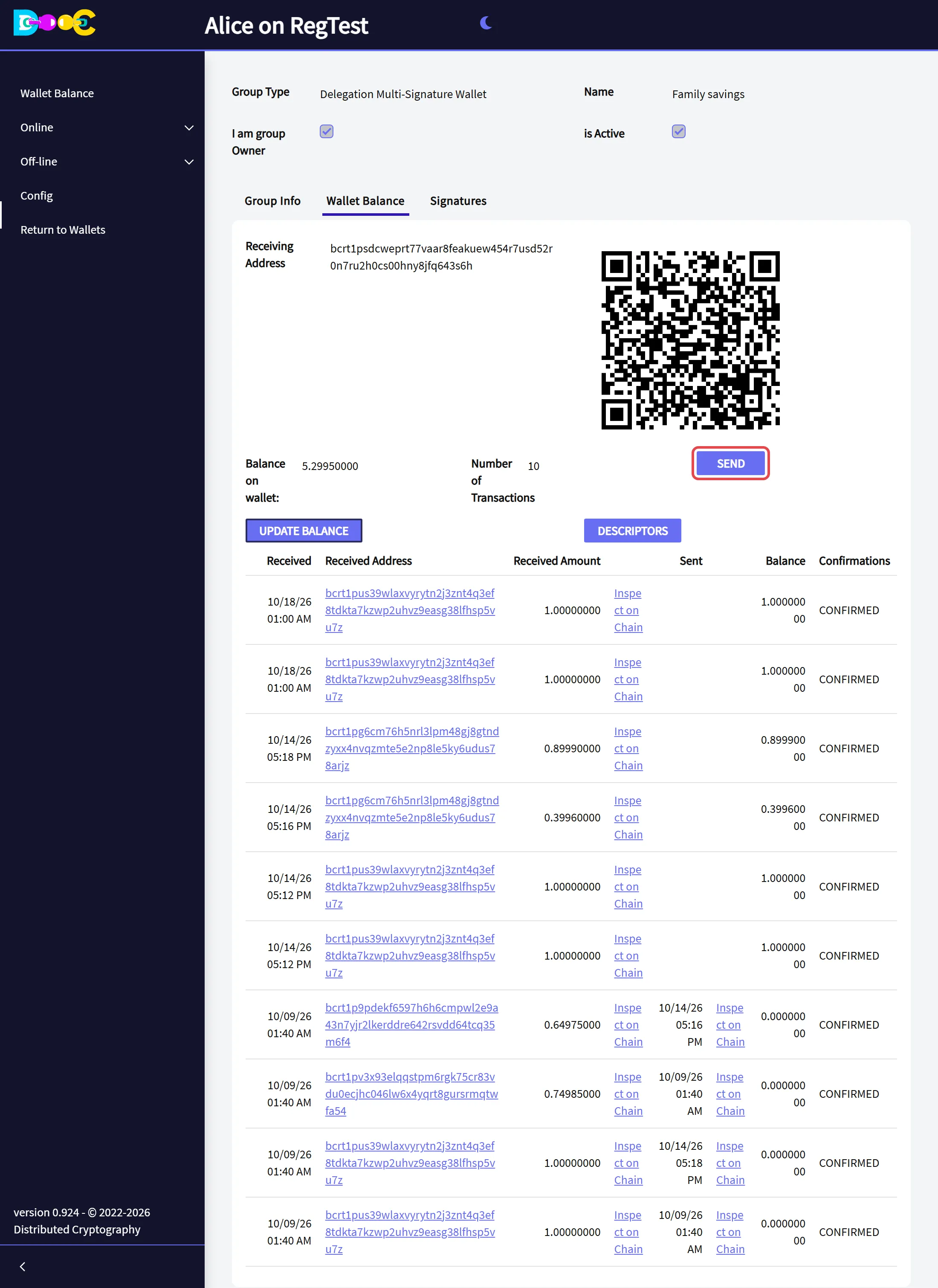Screen dimensions: 938x1288
Task: Click the Family savings name value
Action: 708,94
